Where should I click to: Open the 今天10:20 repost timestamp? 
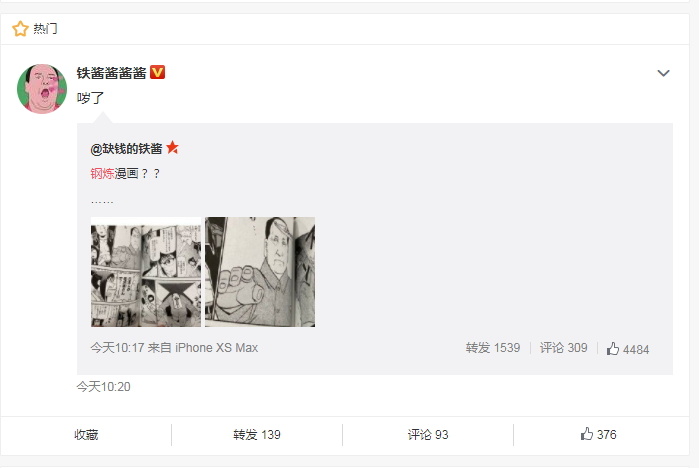[103, 386]
